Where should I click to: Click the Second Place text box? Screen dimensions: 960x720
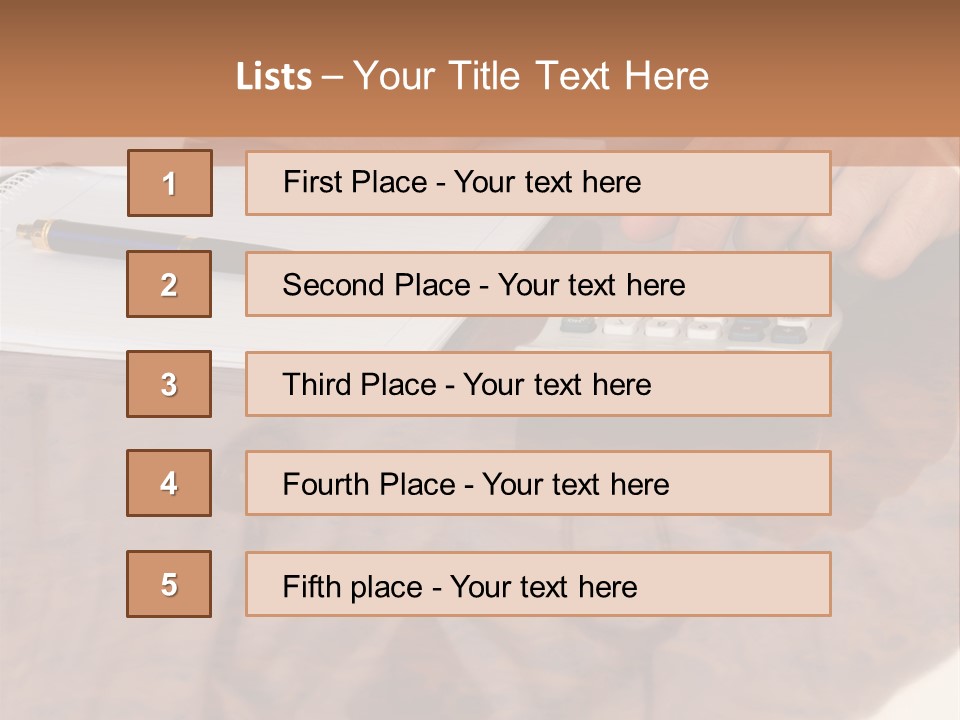[538, 284]
